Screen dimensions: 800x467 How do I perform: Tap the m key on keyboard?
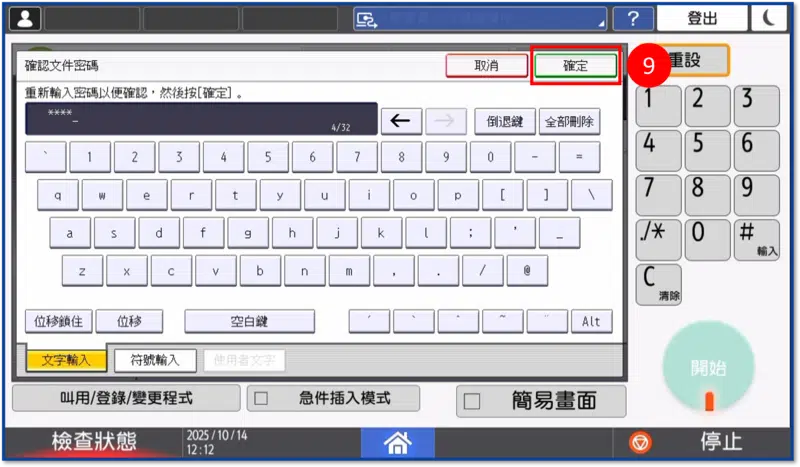349,271
